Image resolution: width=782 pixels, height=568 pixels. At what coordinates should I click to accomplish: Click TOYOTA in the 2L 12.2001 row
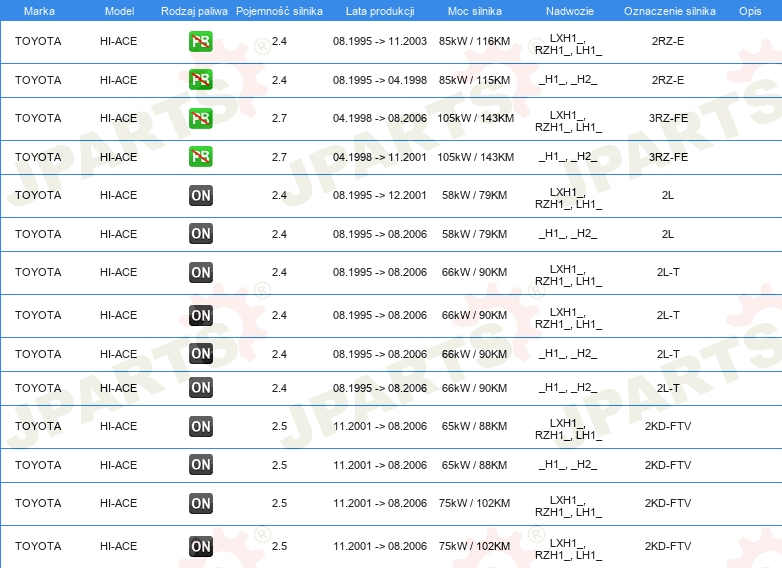(x=38, y=195)
